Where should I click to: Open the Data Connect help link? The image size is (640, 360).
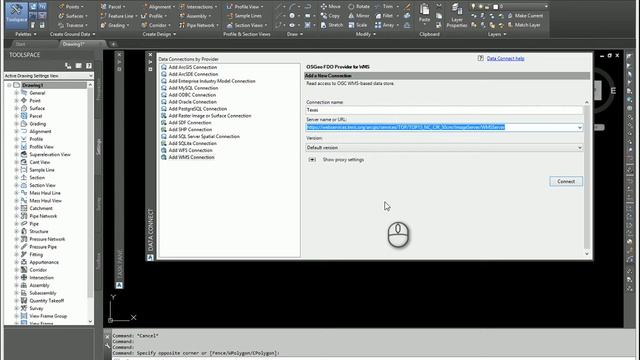pos(505,58)
